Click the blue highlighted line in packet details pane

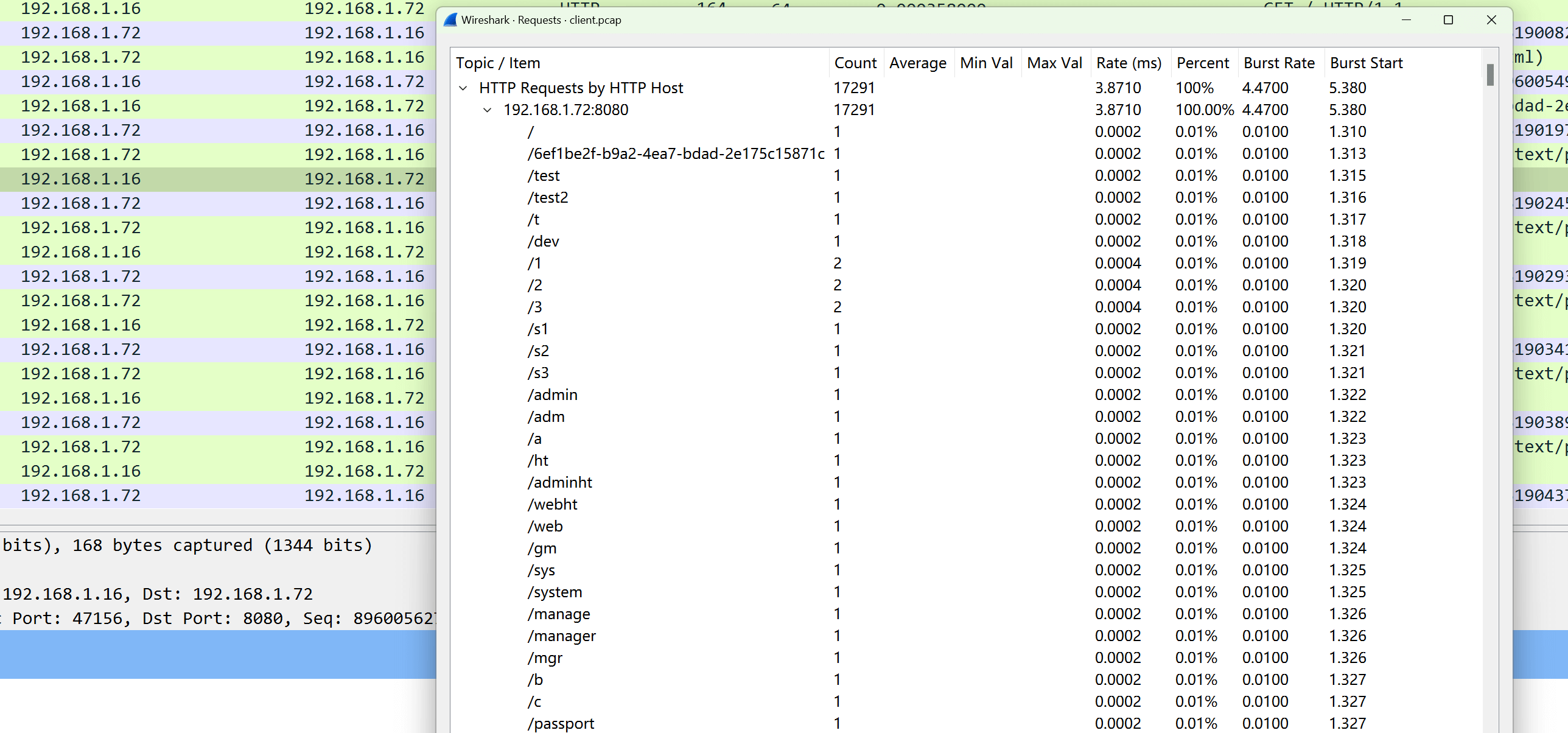point(218,654)
